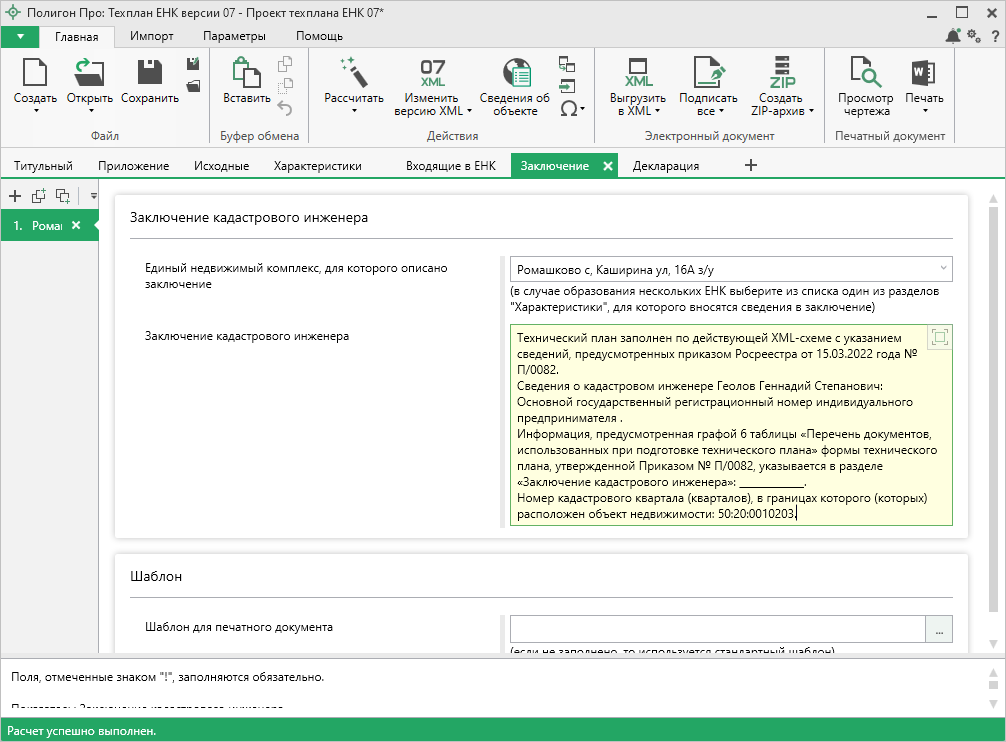The height and width of the screenshot is (742, 1006).
Task: Open the Omega special symbol dropdown
Action: coord(571,109)
